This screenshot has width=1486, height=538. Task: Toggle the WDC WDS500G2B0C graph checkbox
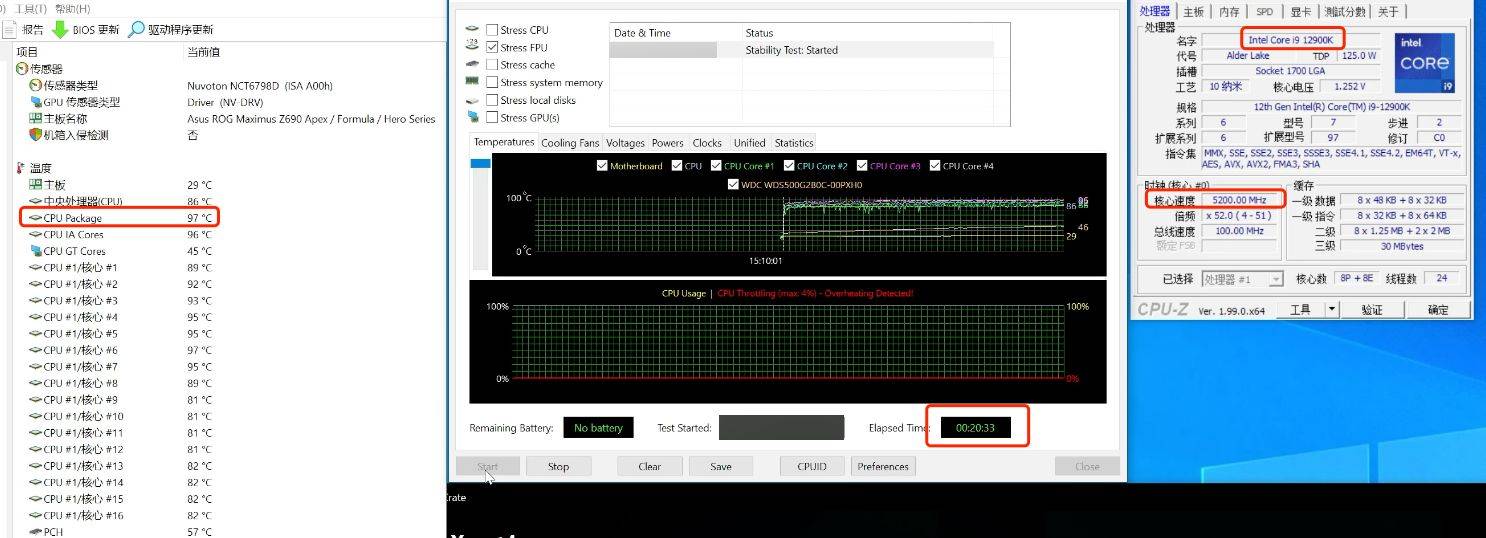pos(733,184)
